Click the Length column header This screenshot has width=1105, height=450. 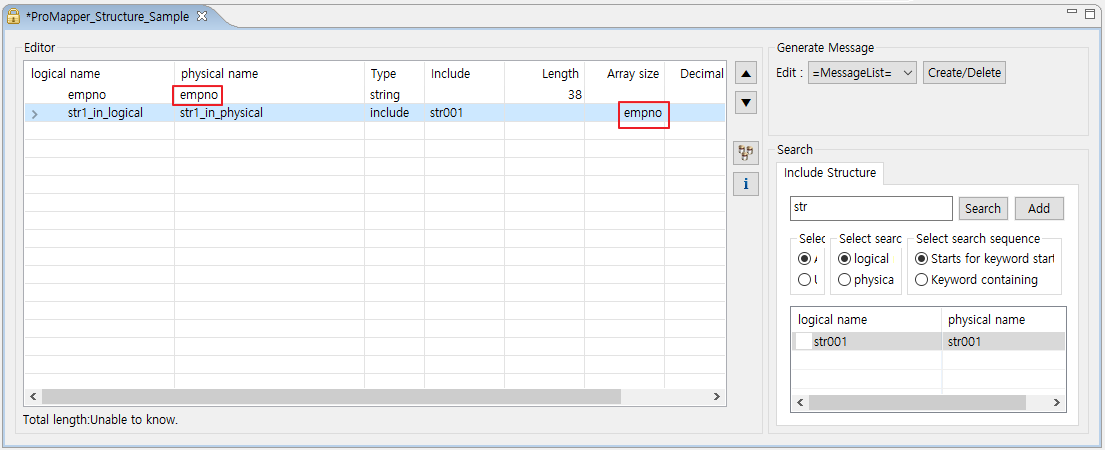click(x=560, y=73)
